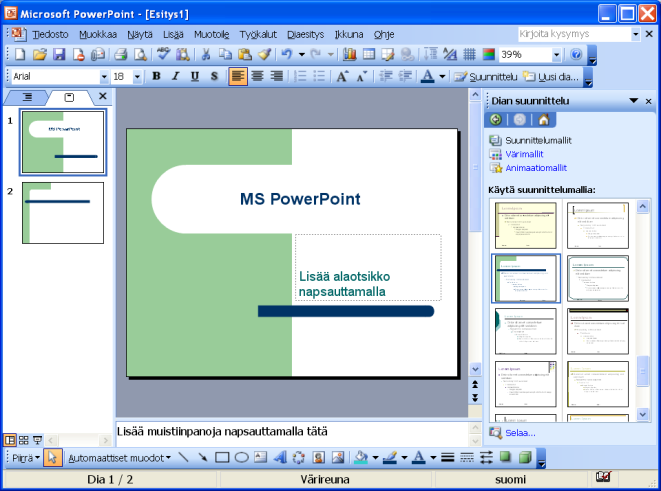Print using the printer icon
This screenshot has width=661, height=491.
pos(121,54)
